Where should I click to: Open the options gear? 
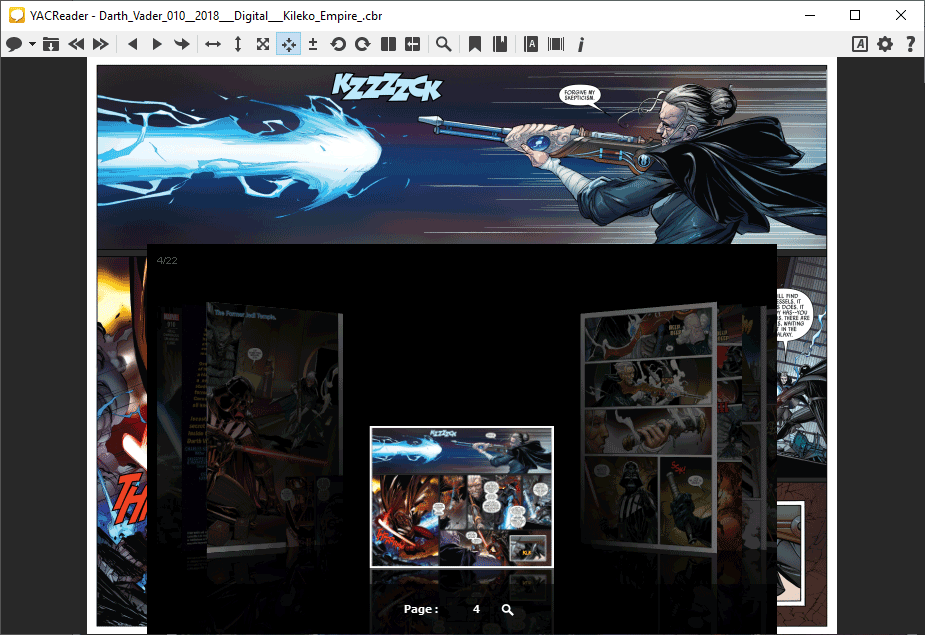point(885,44)
